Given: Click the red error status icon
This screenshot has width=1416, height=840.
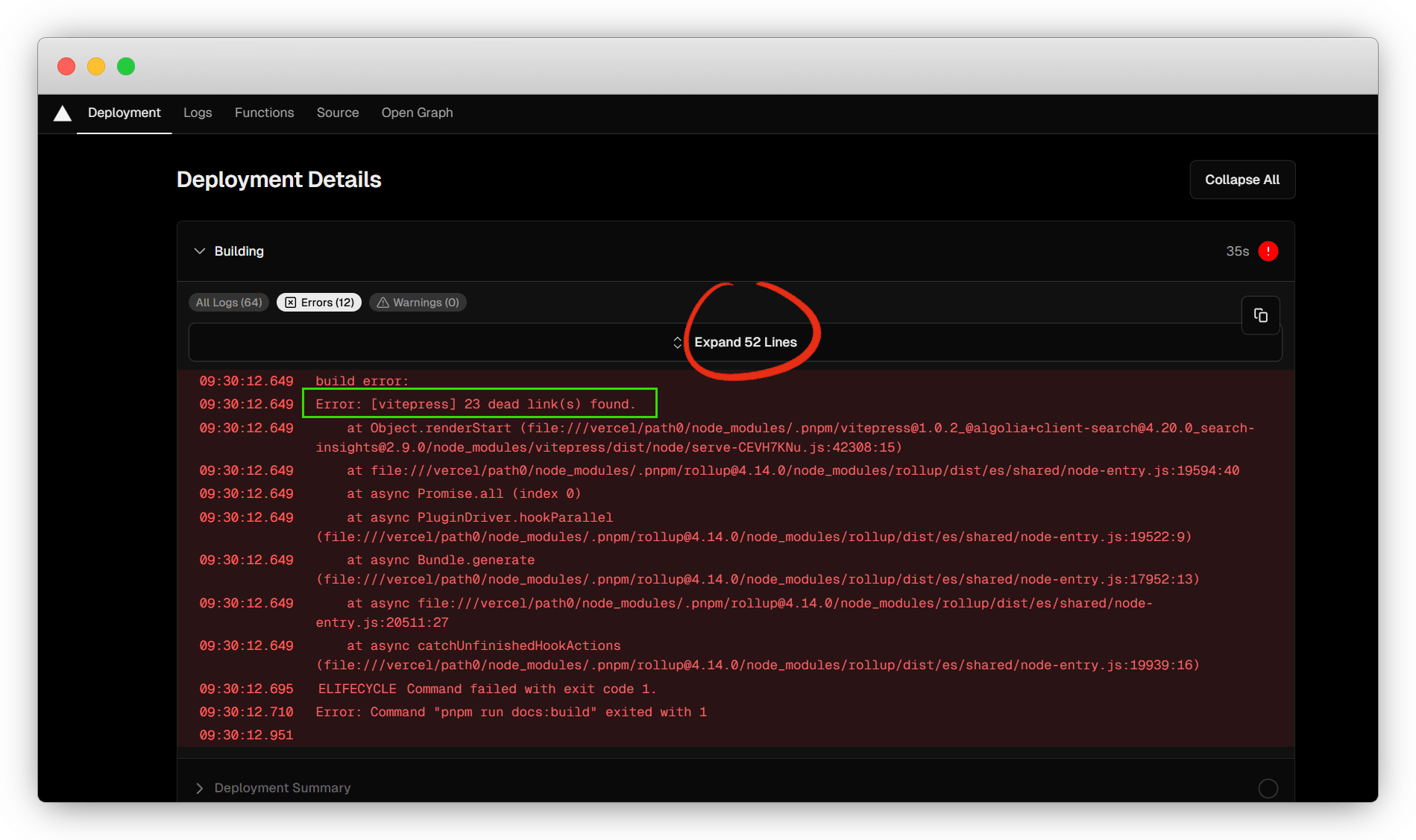Looking at the screenshot, I should click(x=1268, y=251).
